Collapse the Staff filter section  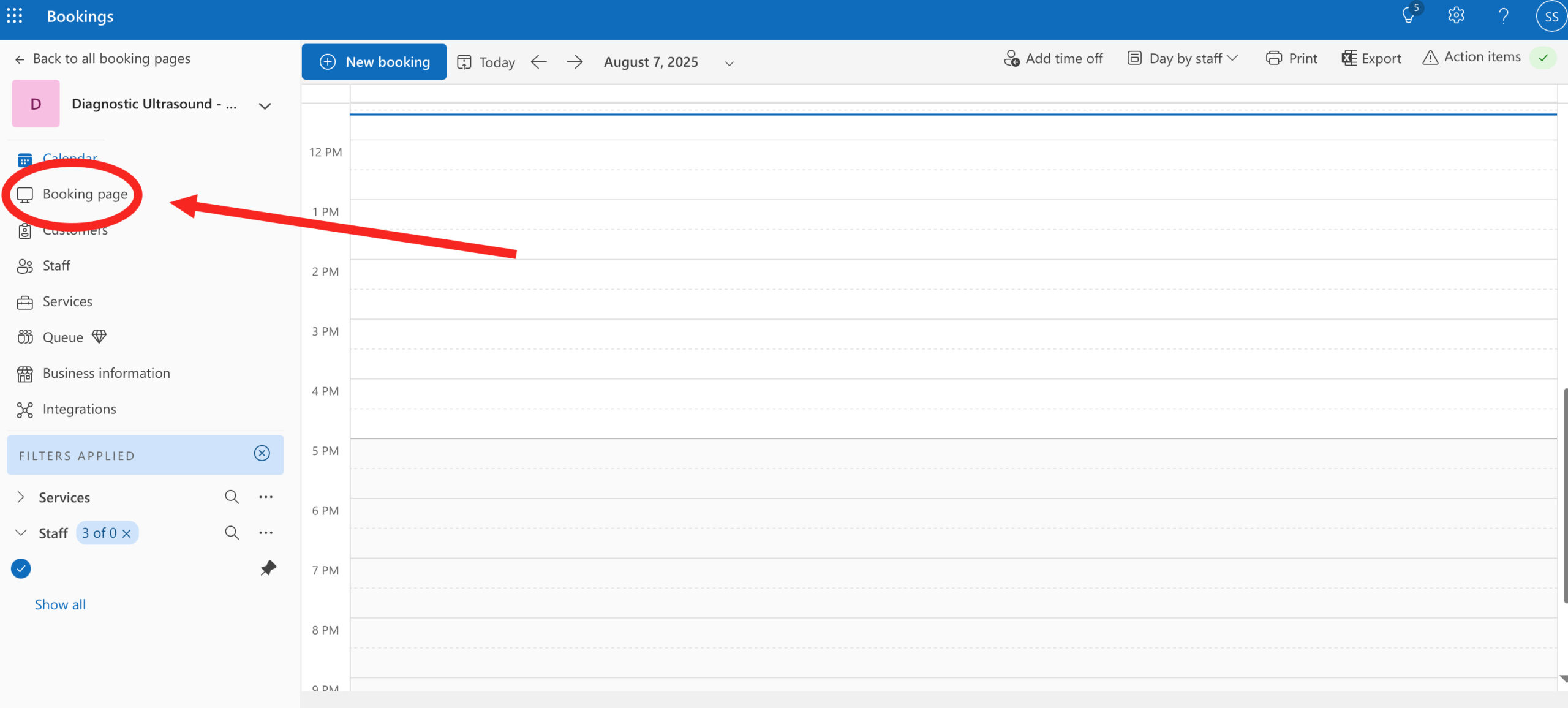tap(21, 533)
